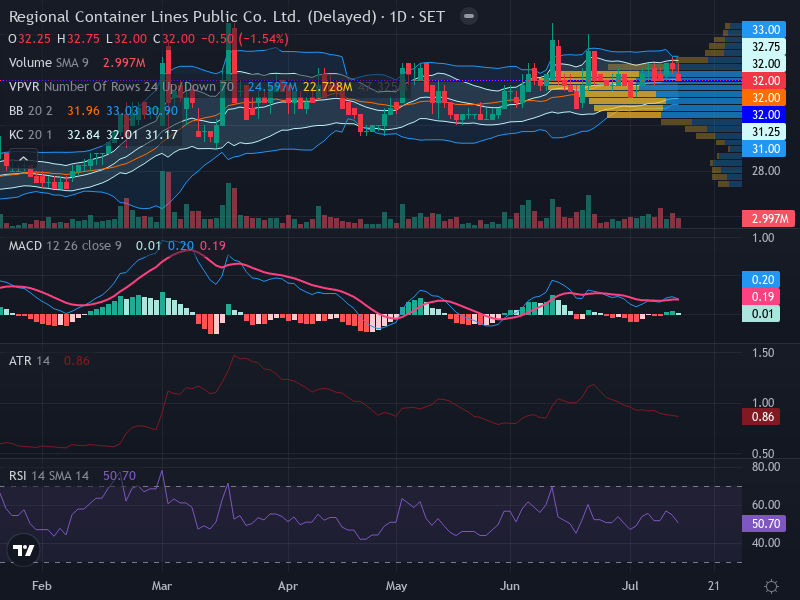Click the Jun label on time axis
Viewport: 800px width, 600px height.
pos(510,586)
